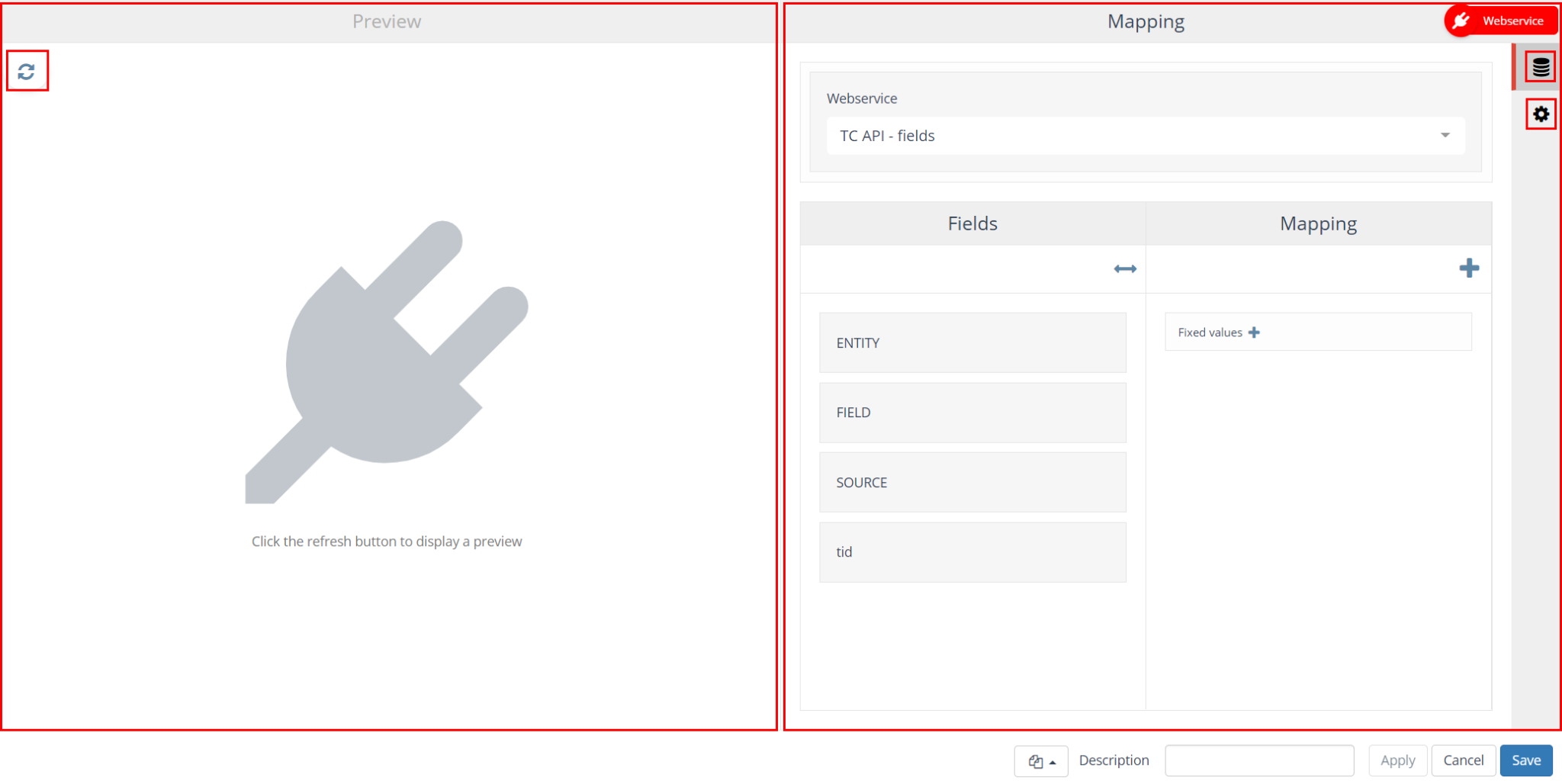Viewport: 1562px width, 784px height.
Task: Click the auto-map double arrow icon
Action: (x=1125, y=268)
